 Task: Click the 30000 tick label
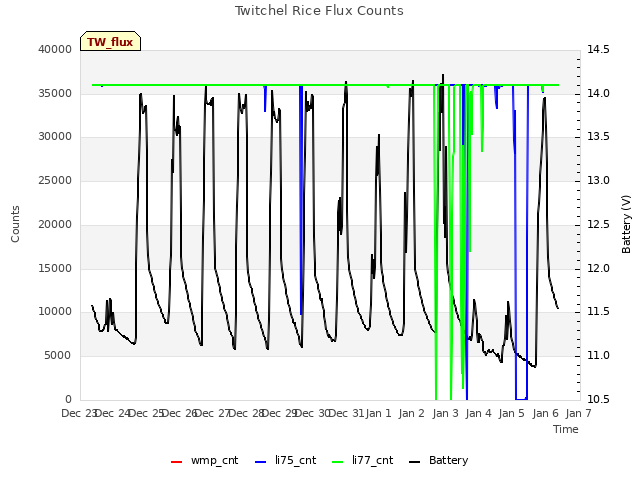55,137
